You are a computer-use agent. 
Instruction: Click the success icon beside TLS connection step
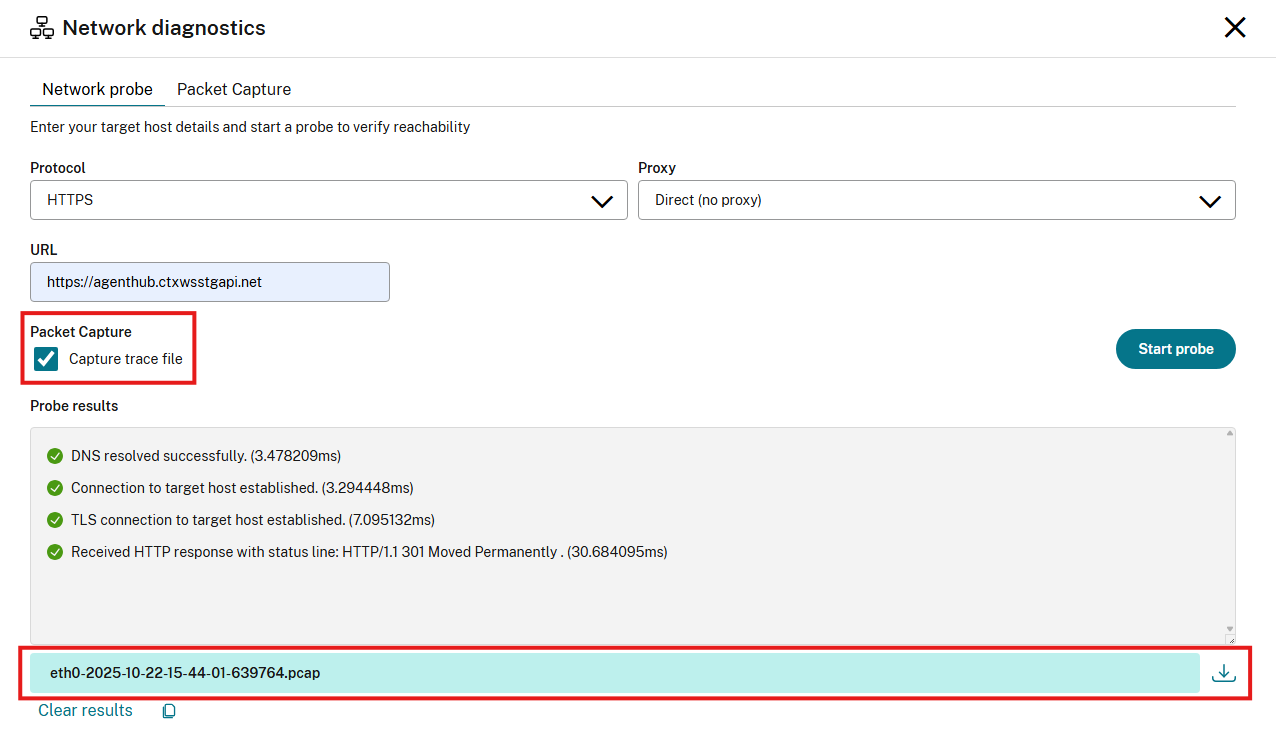55,519
